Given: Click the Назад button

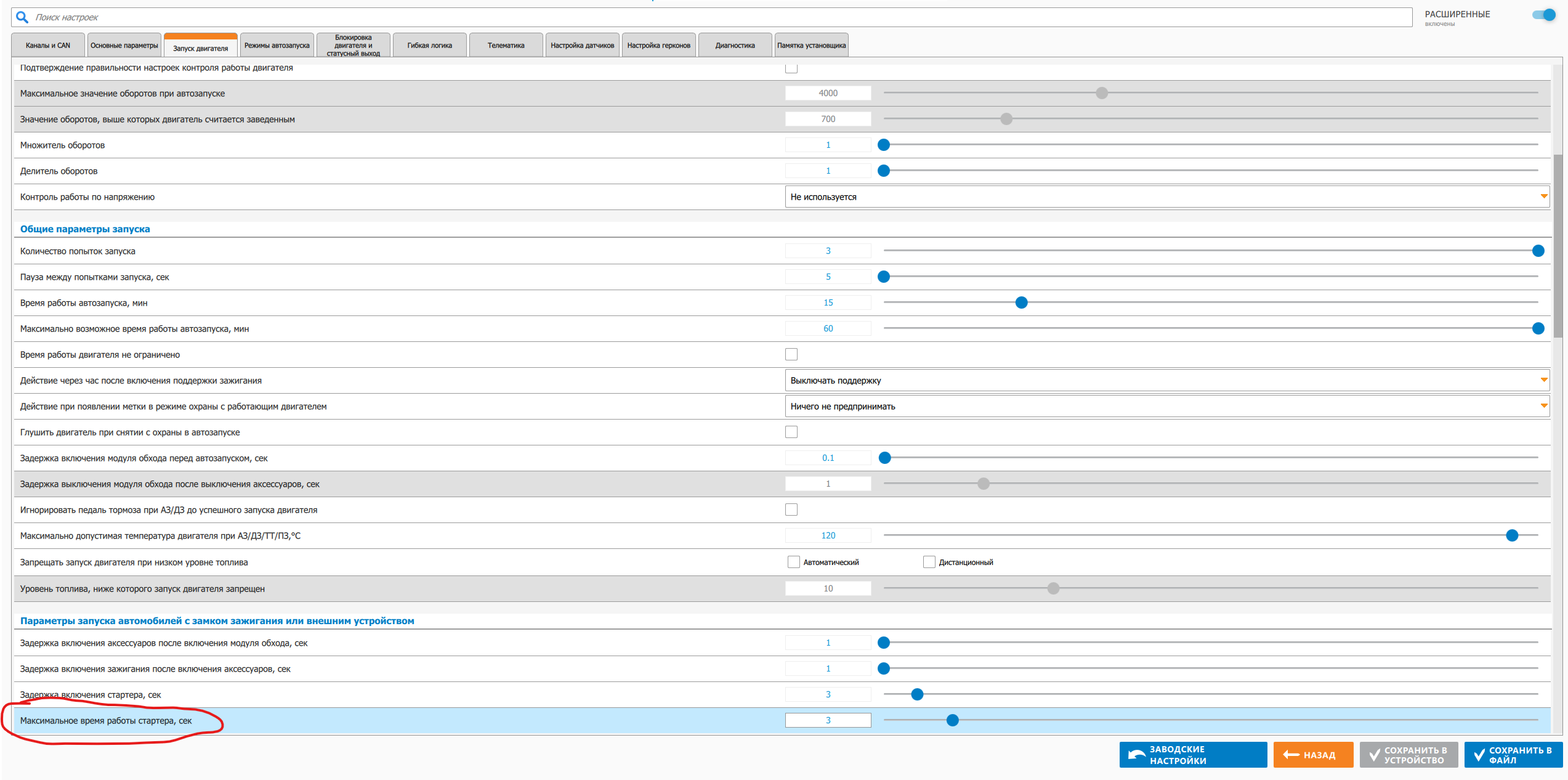Looking at the screenshot, I should pyautogui.click(x=1313, y=755).
